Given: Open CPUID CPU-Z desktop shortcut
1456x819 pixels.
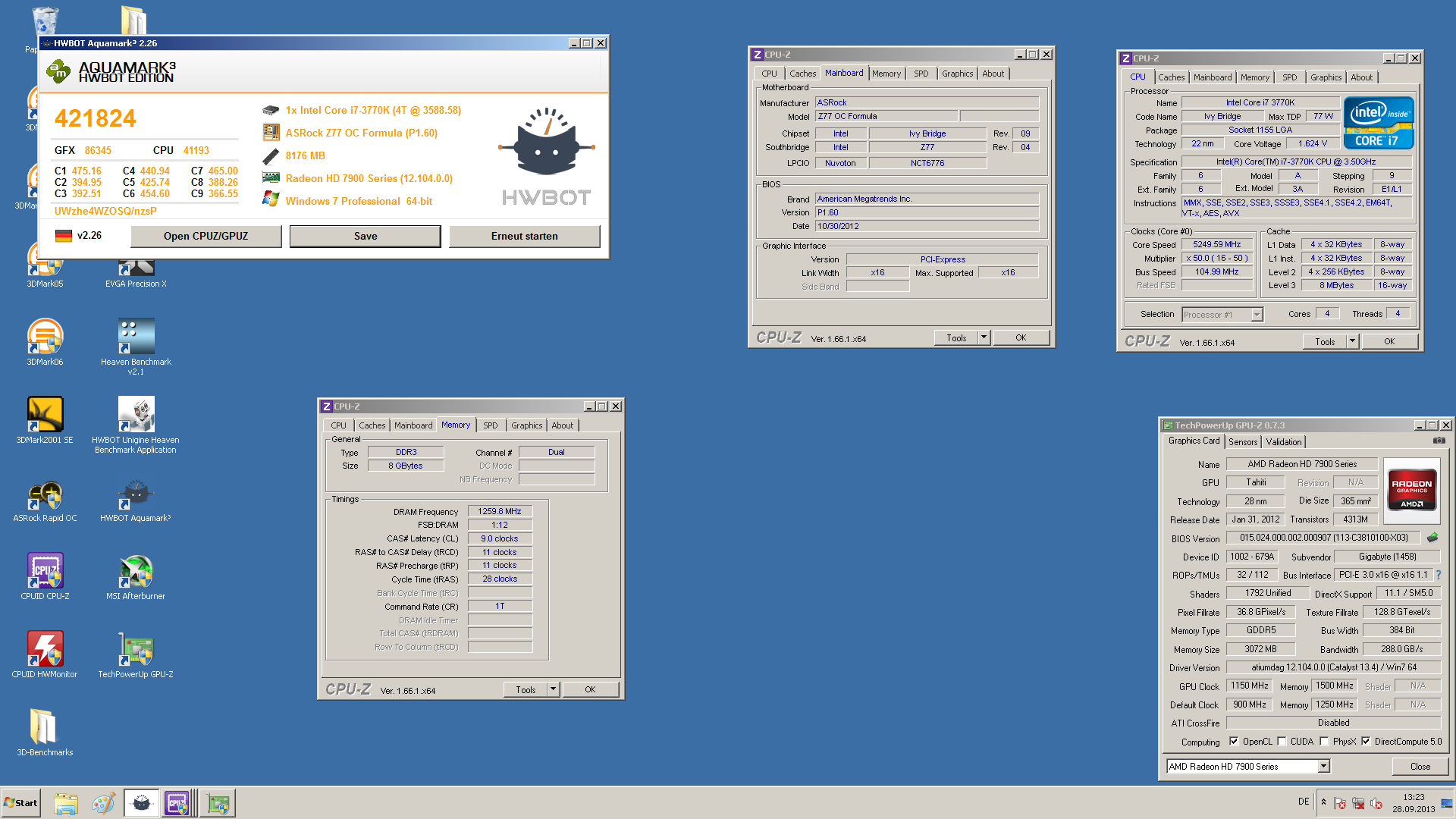Looking at the screenshot, I should coord(45,576).
